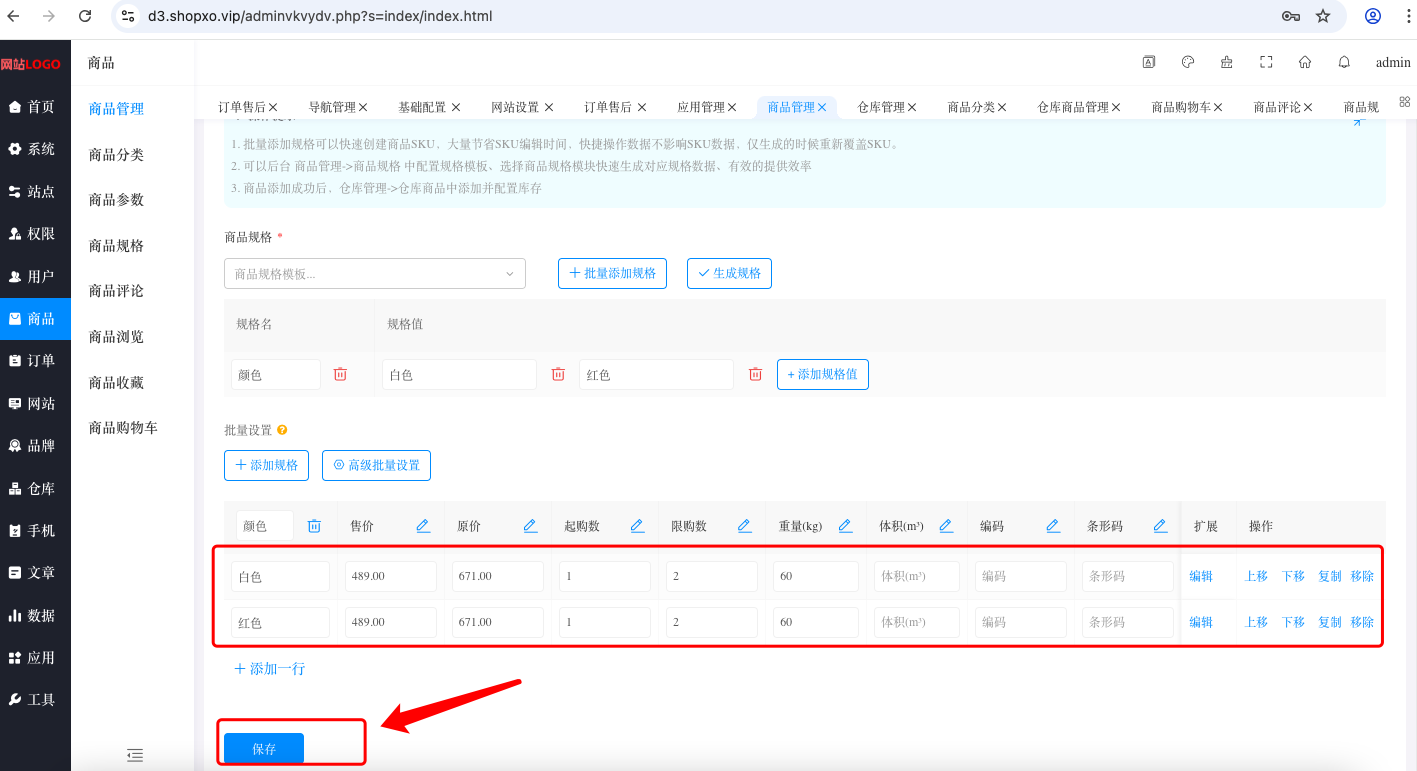Remove the 红色 spec value via trash icon

coord(755,374)
